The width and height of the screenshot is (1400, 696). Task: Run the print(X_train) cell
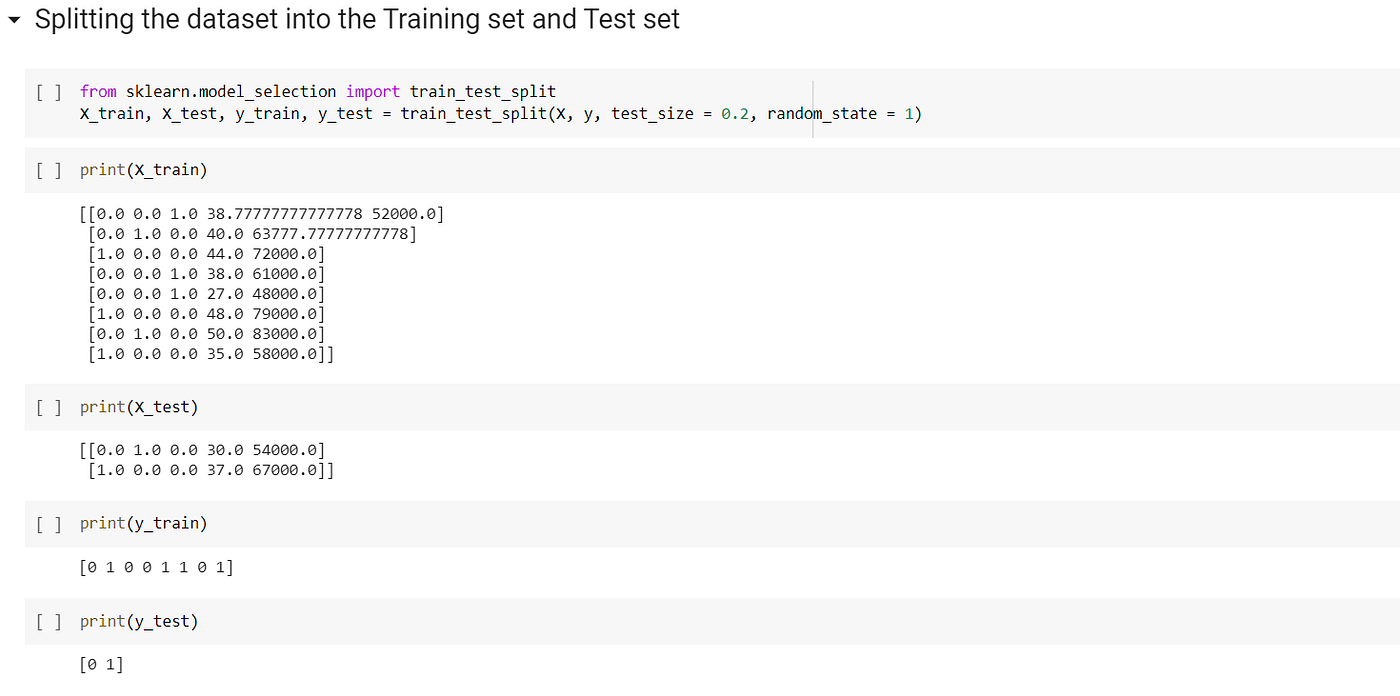pyautogui.click(x=48, y=170)
